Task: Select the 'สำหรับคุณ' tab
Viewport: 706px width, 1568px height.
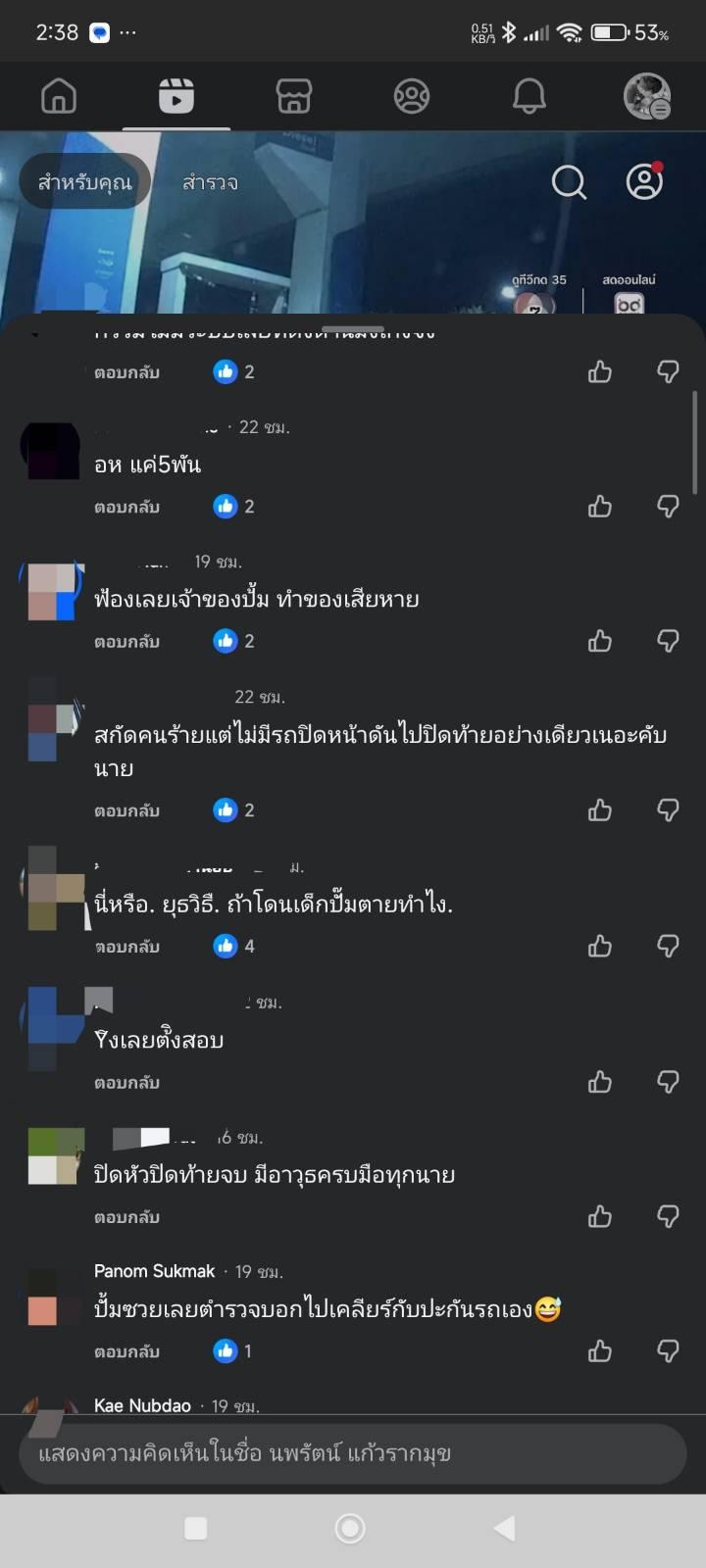Action: [85, 182]
